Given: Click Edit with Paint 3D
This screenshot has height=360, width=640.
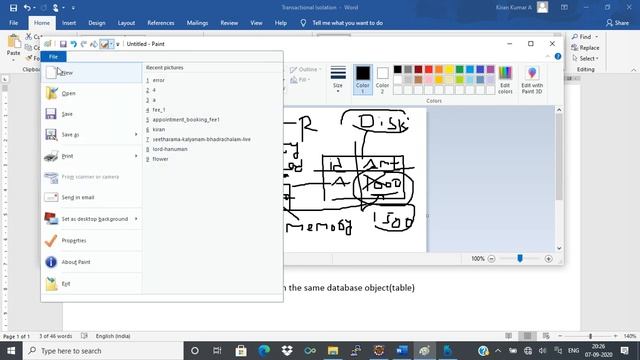Looking at the screenshot, I should [532, 79].
